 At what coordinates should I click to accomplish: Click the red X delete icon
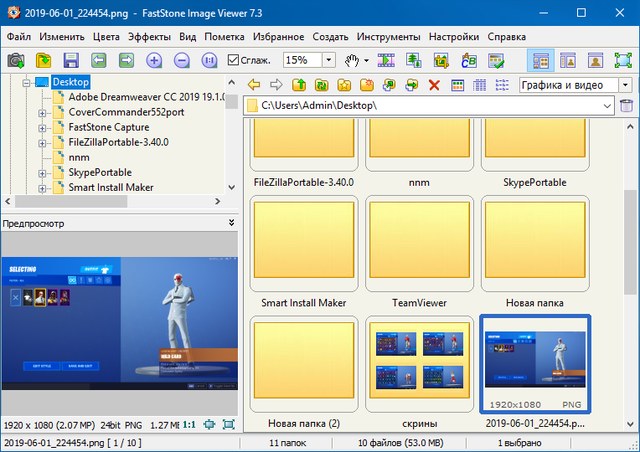[433, 85]
